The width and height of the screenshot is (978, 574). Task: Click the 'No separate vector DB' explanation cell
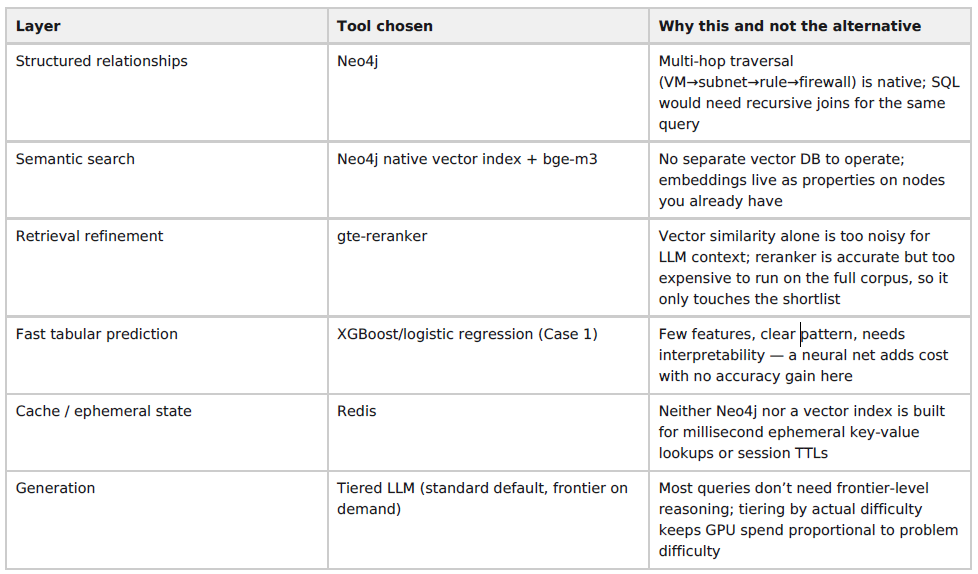click(x=810, y=180)
